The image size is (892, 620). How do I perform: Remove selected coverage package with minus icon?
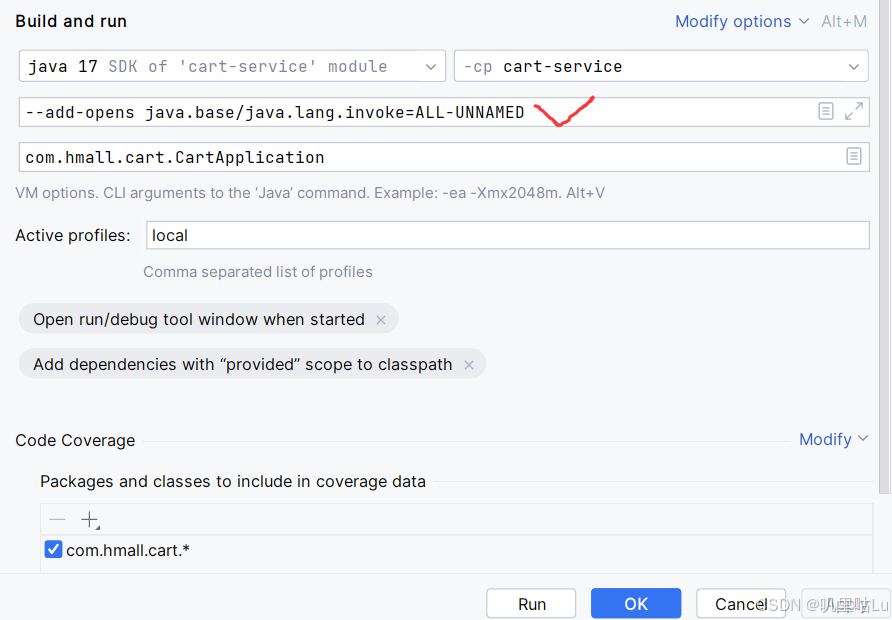pyautogui.click(x=57, y=519)
